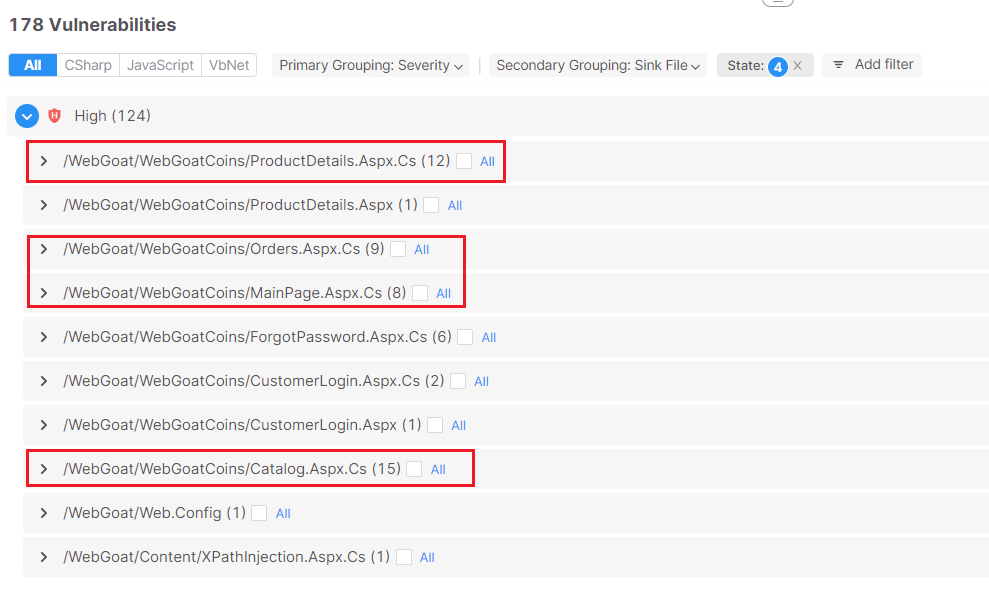989x591 pixels.
Task: Check the Orders.Aspx.Cs (9) checkbox
Action: (x=398, y=249)
